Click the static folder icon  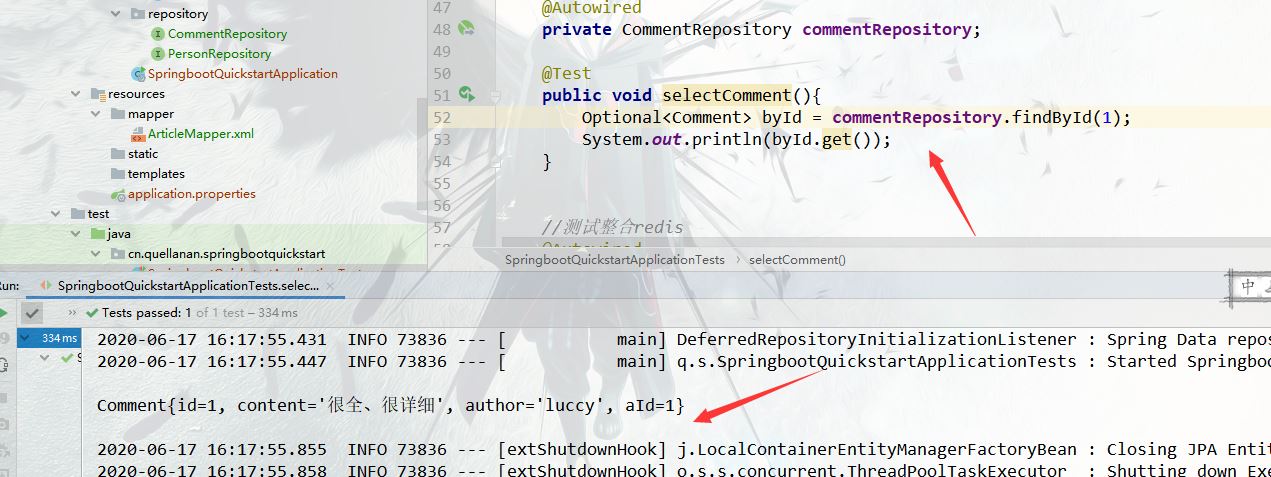(119, 154)
